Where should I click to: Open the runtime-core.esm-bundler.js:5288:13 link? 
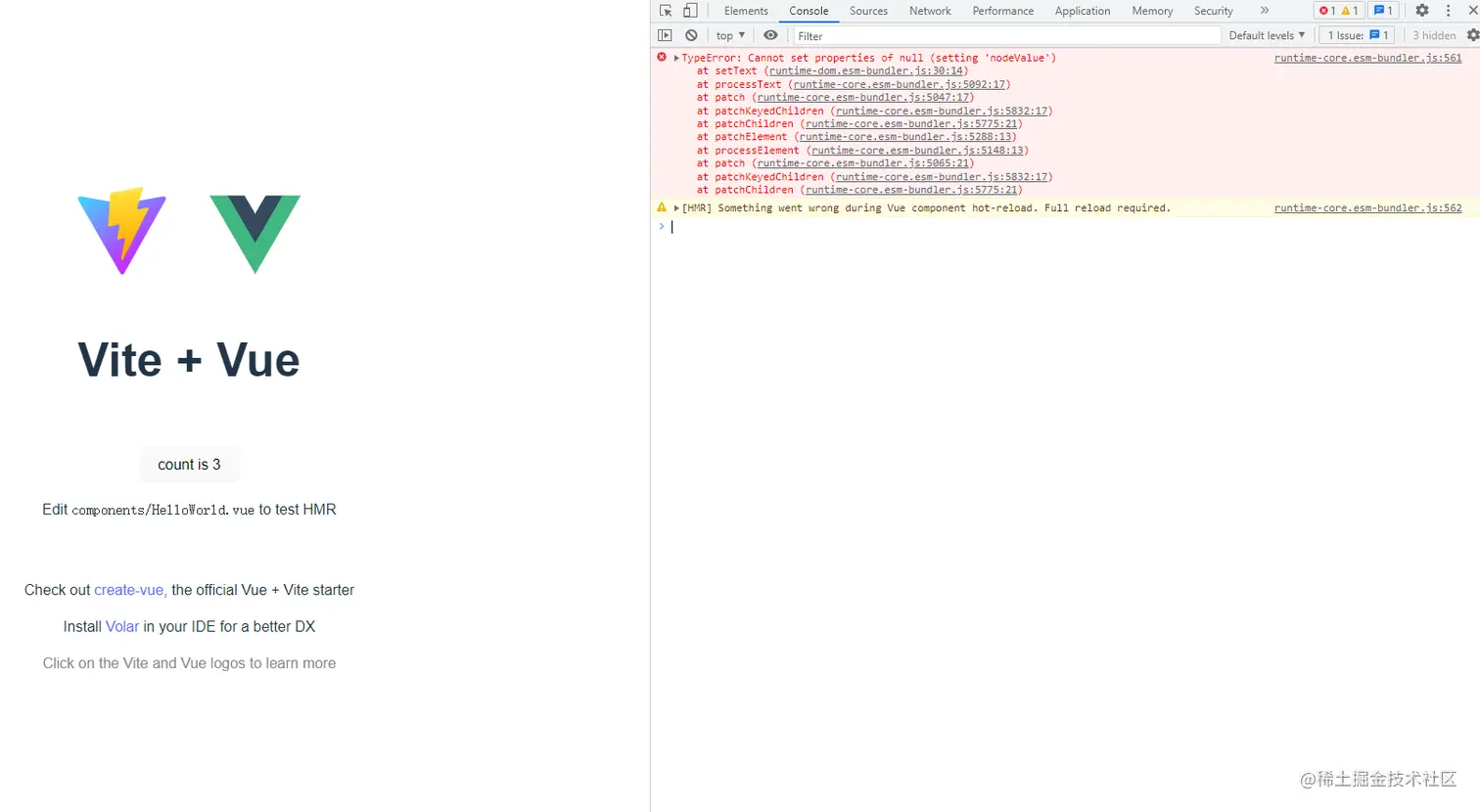[905, 137]
